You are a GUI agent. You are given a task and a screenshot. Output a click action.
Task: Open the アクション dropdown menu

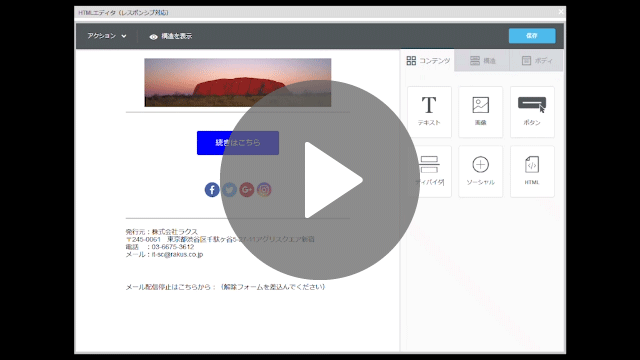coord(107,36)
